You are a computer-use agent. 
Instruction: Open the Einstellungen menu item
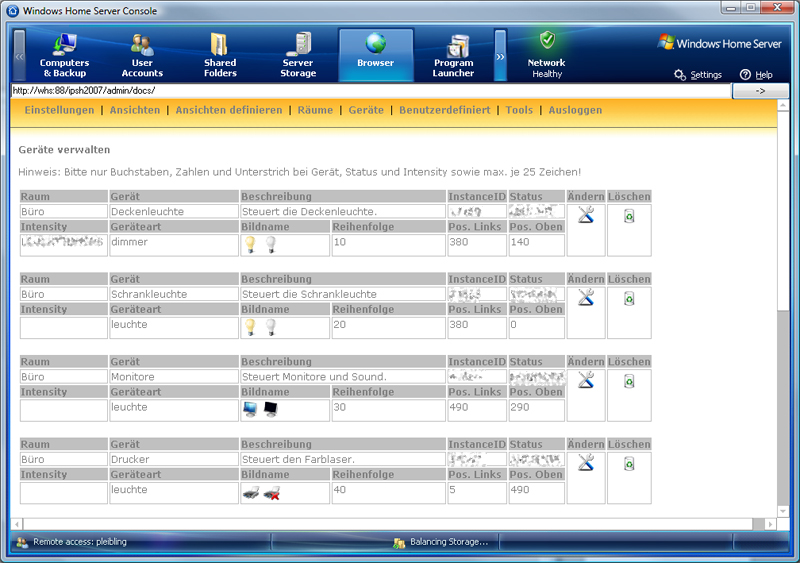tap(59, 110)
